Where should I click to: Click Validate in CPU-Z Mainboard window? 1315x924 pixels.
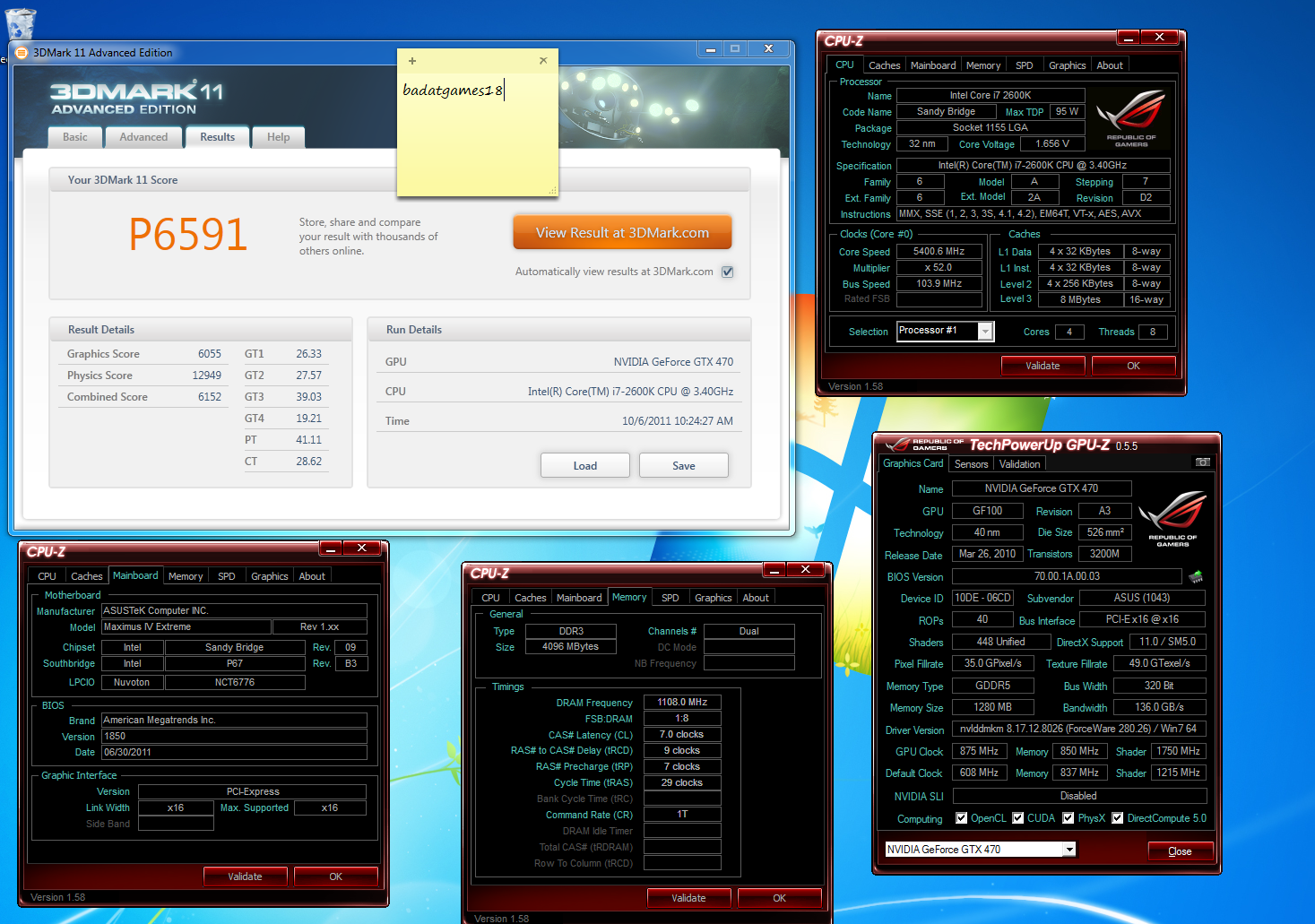[x=245, y=877]
